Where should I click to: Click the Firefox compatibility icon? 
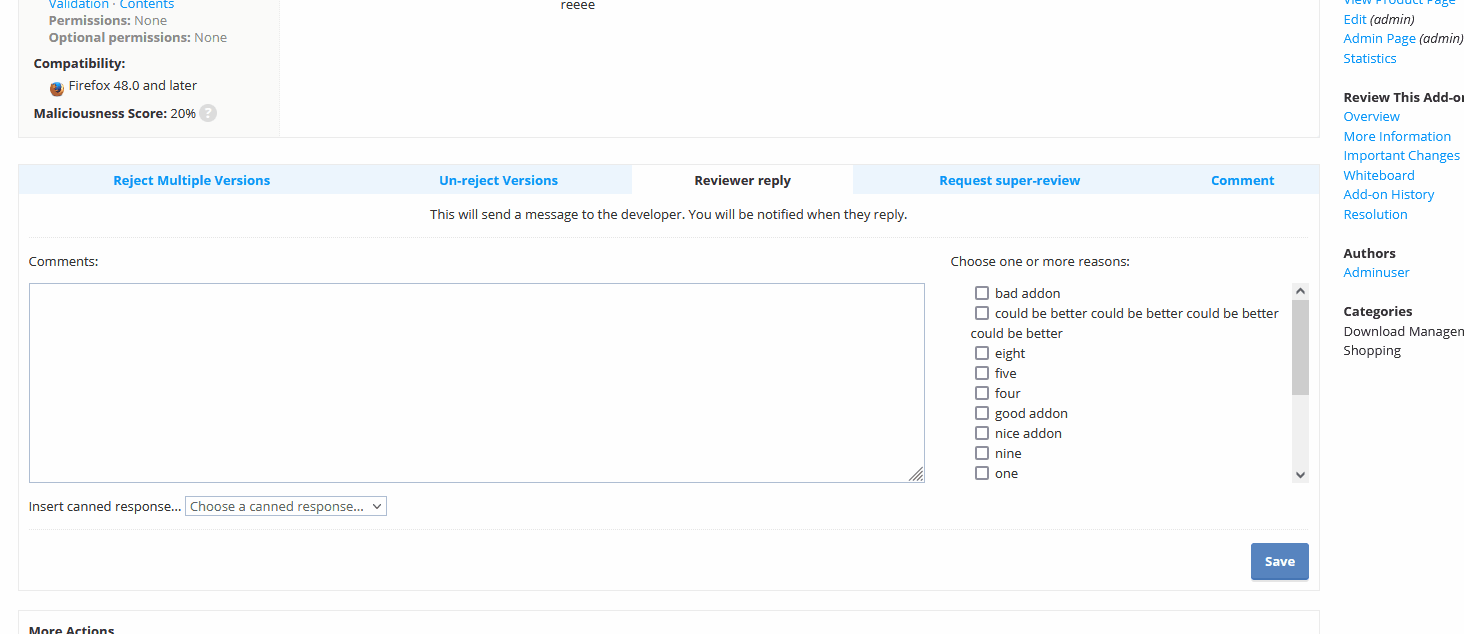56,88
